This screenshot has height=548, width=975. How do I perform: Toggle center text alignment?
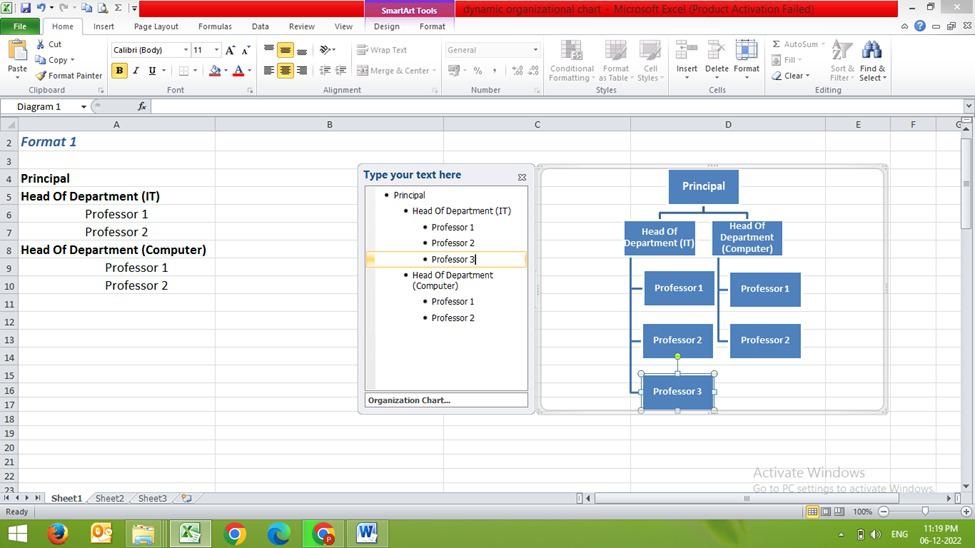285,71
